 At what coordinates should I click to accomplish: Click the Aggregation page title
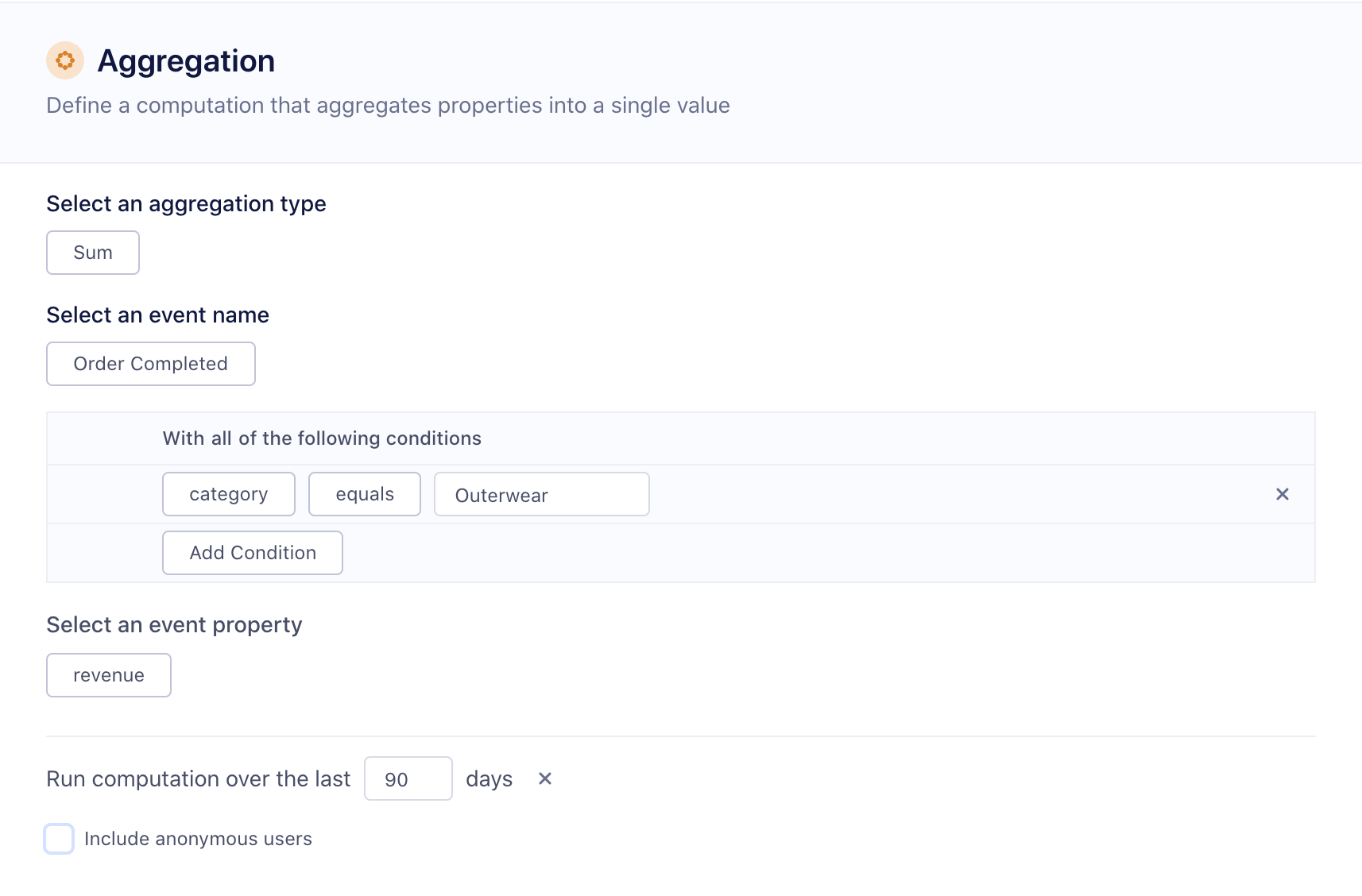pos(186,61)
